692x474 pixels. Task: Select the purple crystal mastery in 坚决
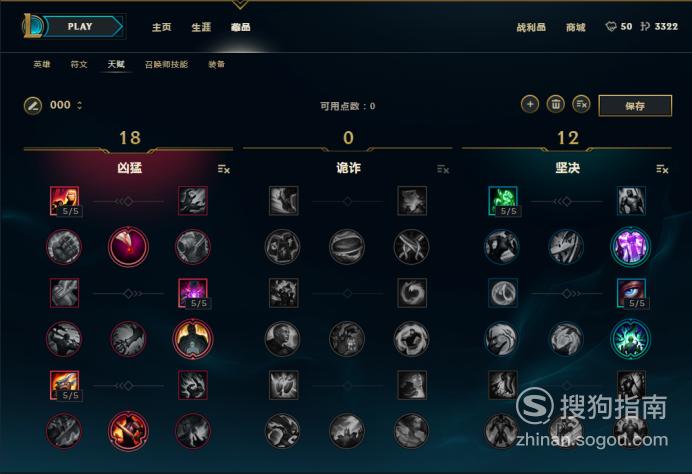631,247
